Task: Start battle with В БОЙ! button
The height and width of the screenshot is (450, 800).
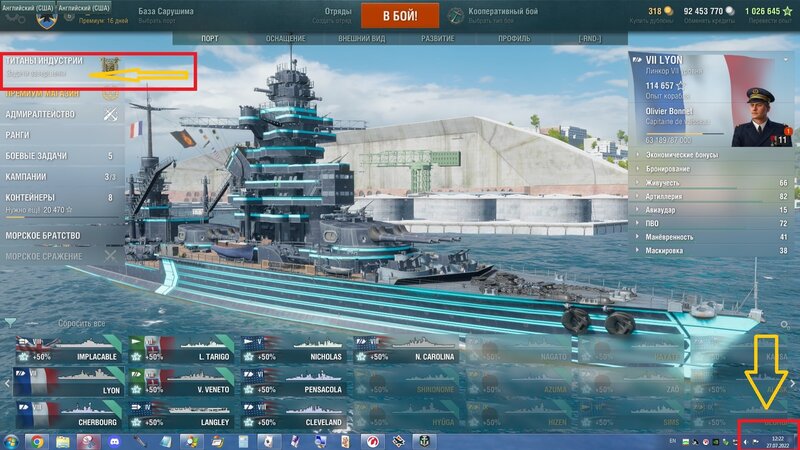Action: 400,15
